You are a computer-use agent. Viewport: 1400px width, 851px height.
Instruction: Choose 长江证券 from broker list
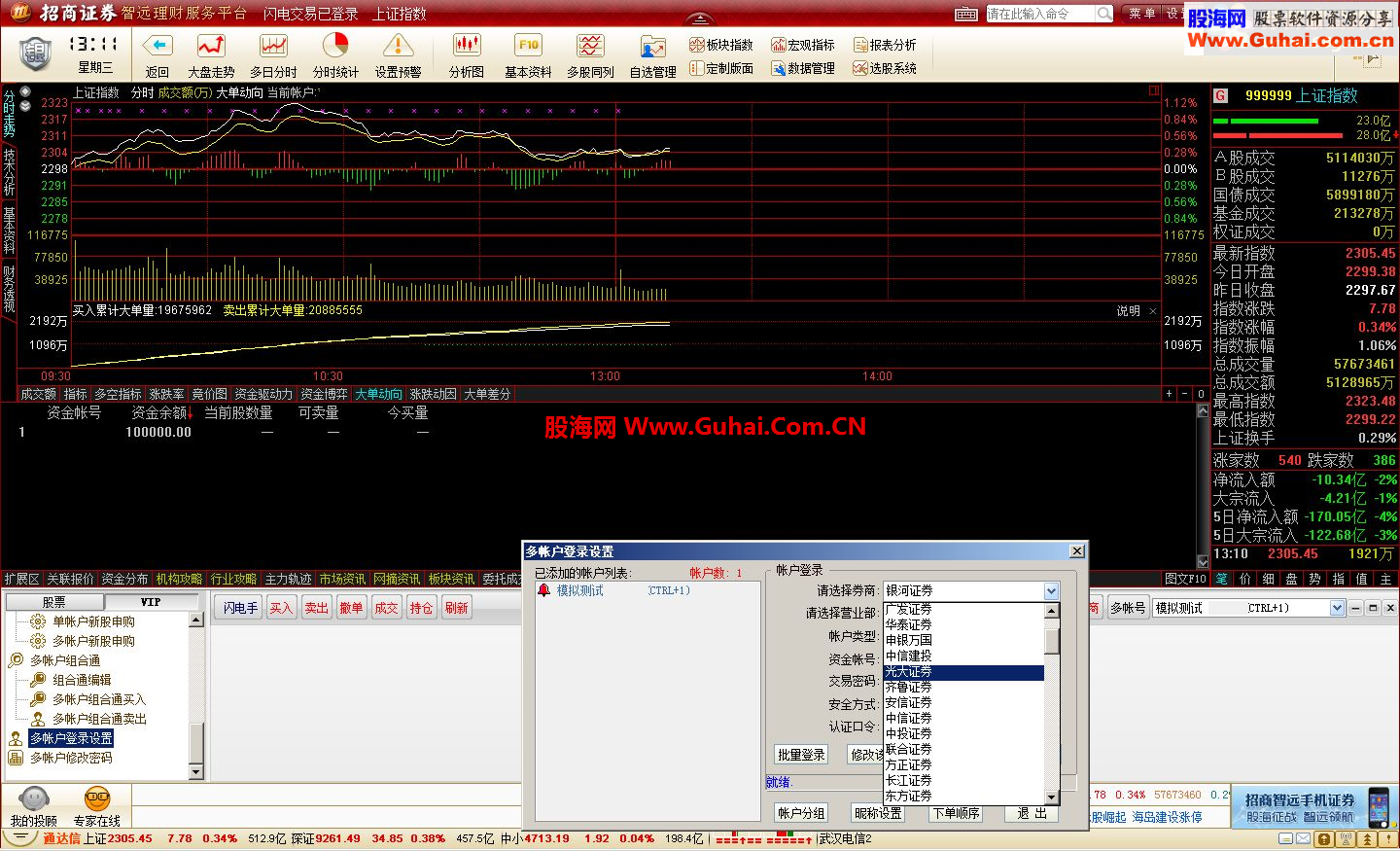coord(963,780)
